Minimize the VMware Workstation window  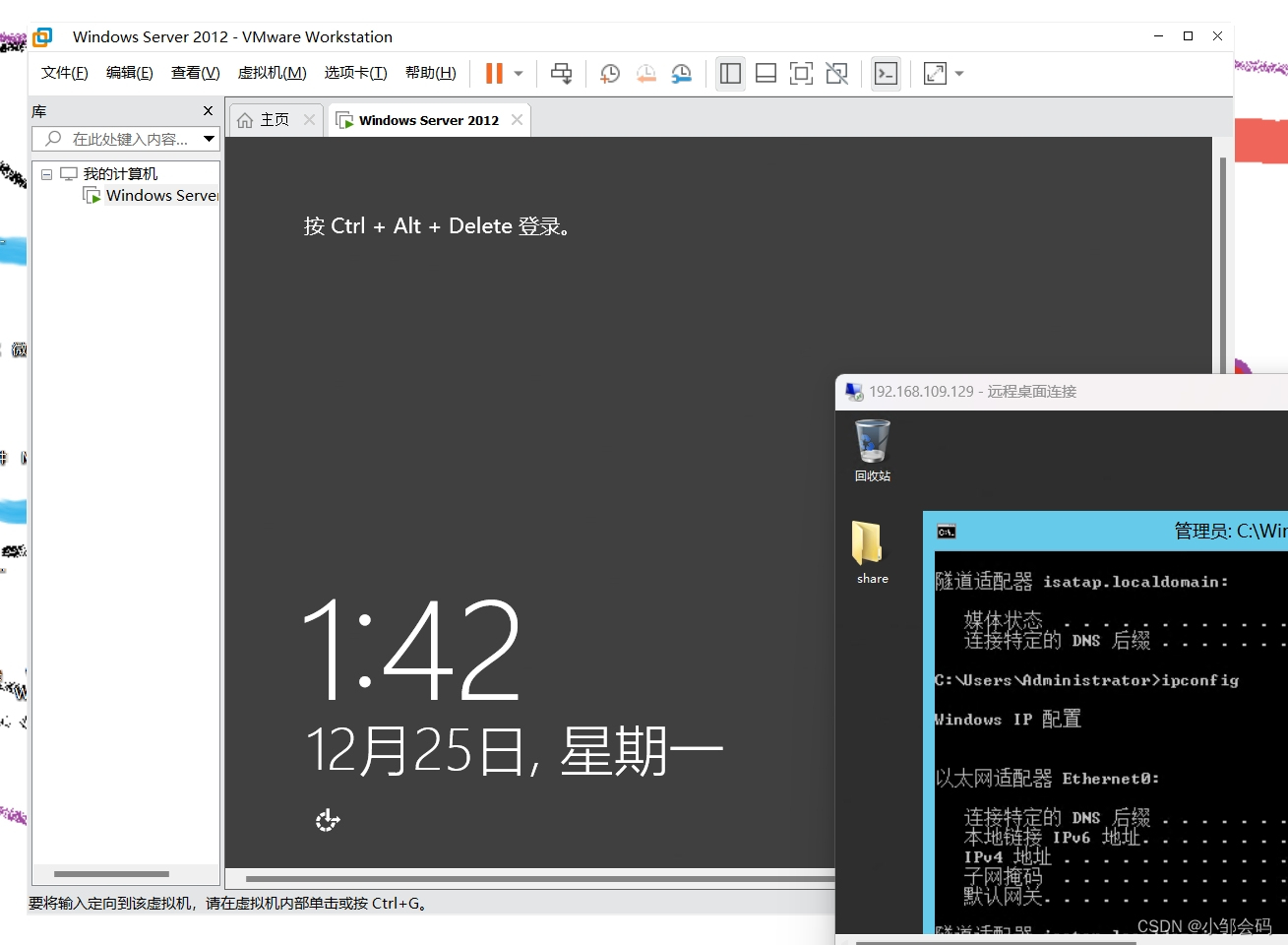[1158, 36]
